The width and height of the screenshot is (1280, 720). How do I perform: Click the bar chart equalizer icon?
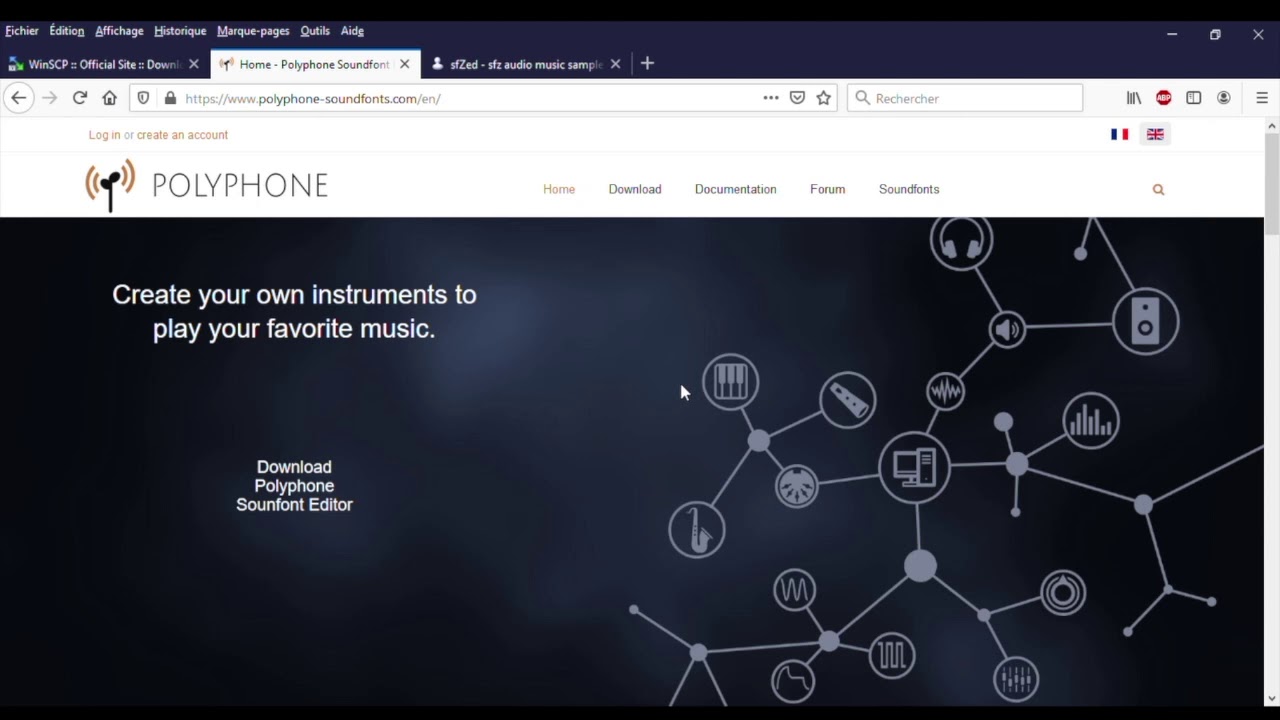pyautogui.click(x=1091, y=421)
